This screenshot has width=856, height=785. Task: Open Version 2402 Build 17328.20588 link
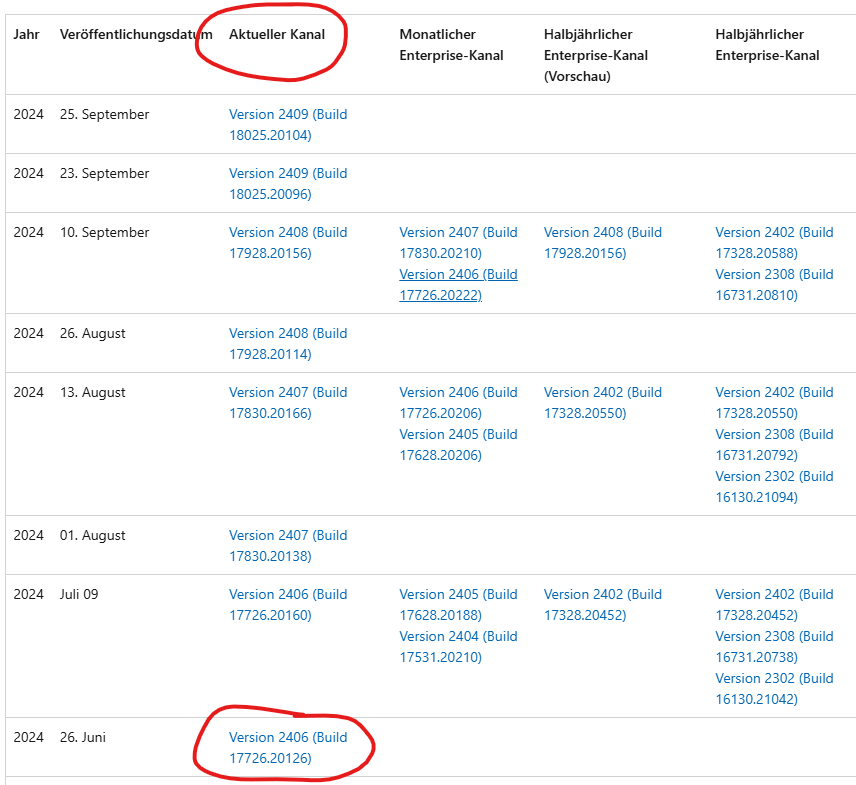pyautogui.click(x=774, y=242)
